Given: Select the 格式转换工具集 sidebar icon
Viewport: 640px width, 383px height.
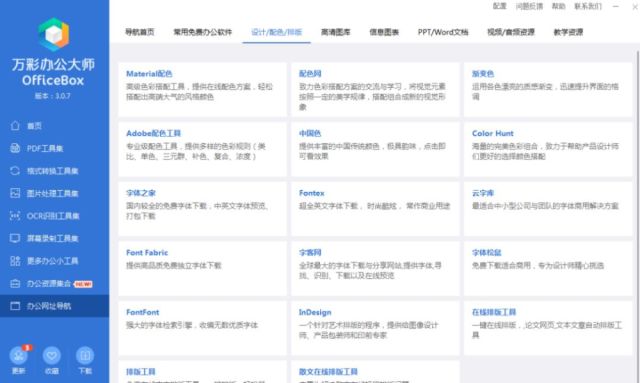Looking at the screenshot, I should [15, 171].
